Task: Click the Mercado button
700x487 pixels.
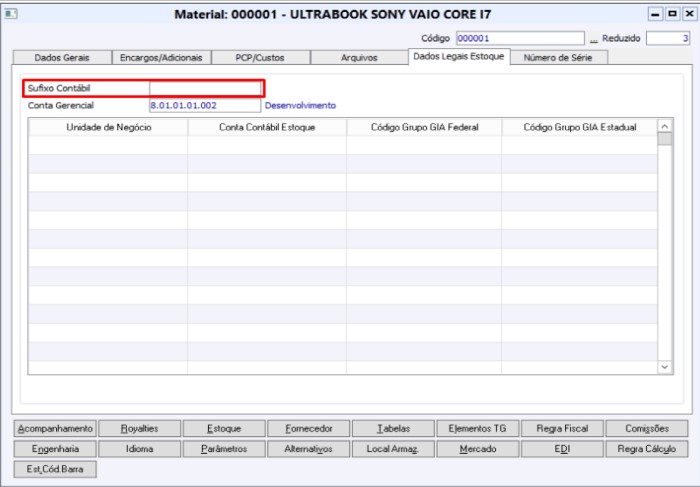Action: coord(478,449)
